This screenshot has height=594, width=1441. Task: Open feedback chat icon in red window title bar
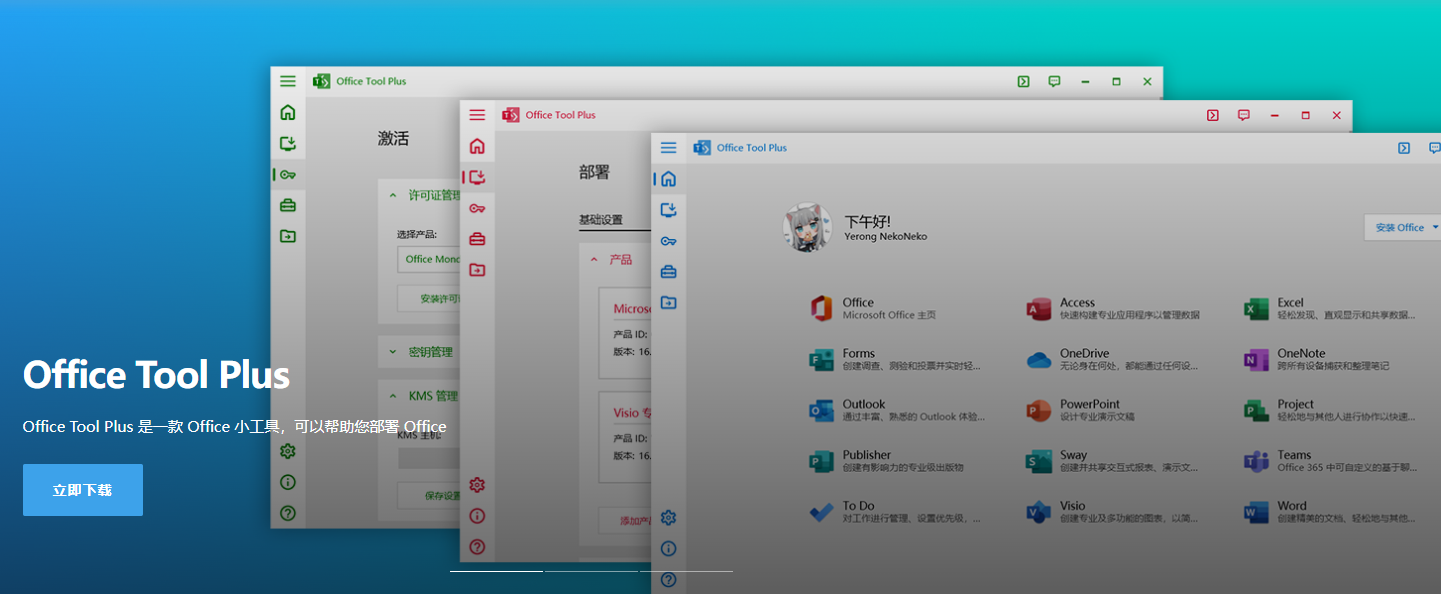(x=1243, y=115)
